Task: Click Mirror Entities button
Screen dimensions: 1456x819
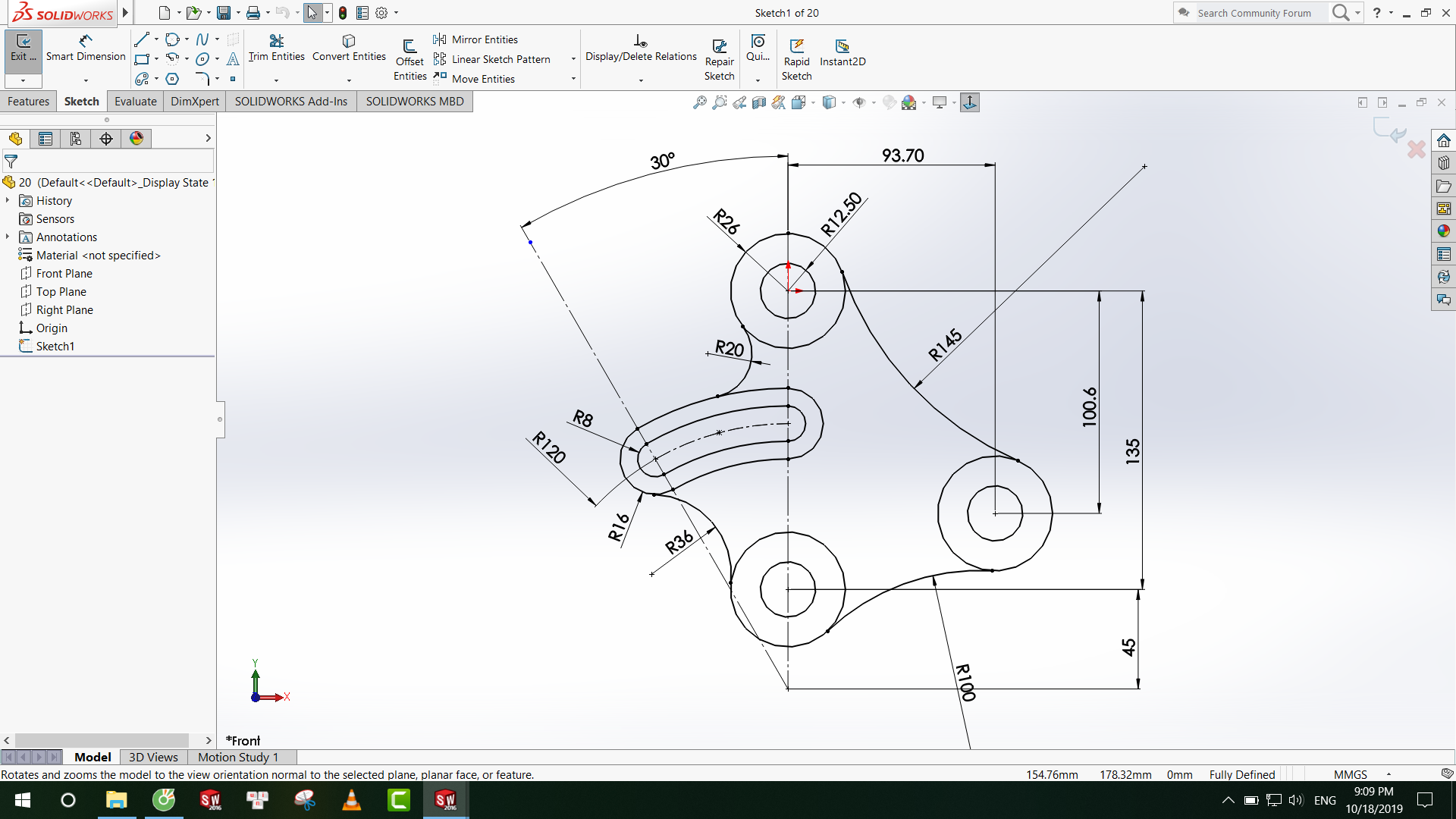Action: (x=475, y=39)
